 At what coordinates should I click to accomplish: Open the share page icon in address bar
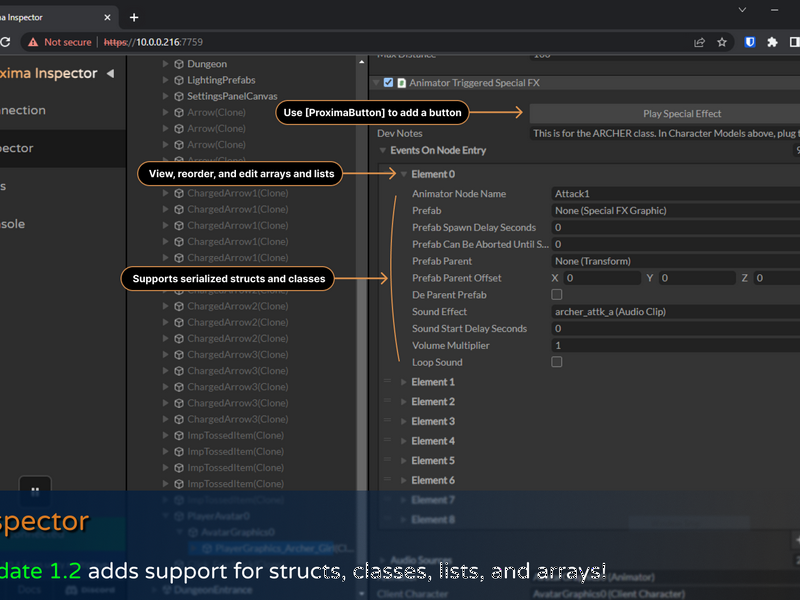699,42
